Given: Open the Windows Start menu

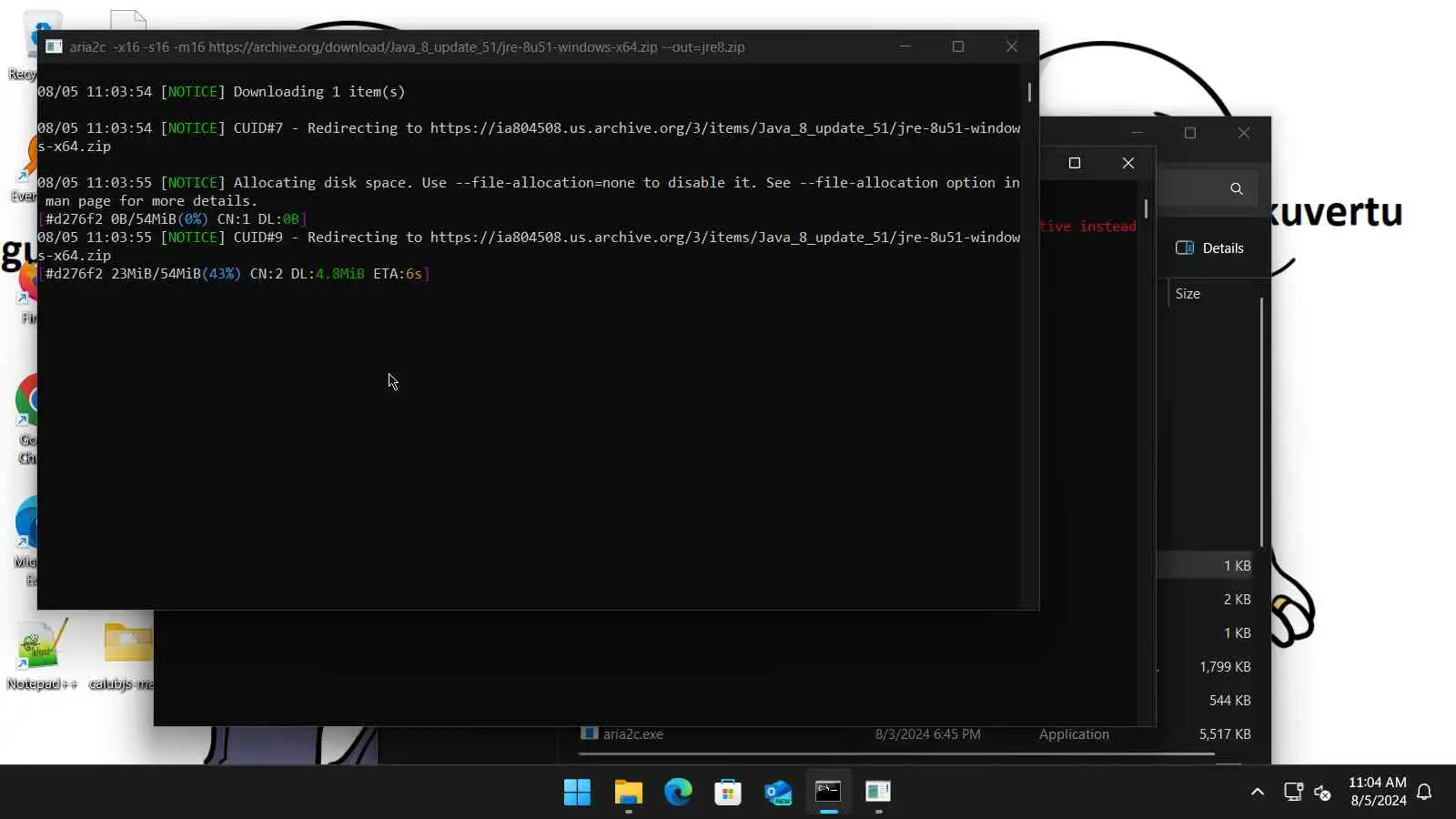Looking at the screenshot, I should pos(577,792).
